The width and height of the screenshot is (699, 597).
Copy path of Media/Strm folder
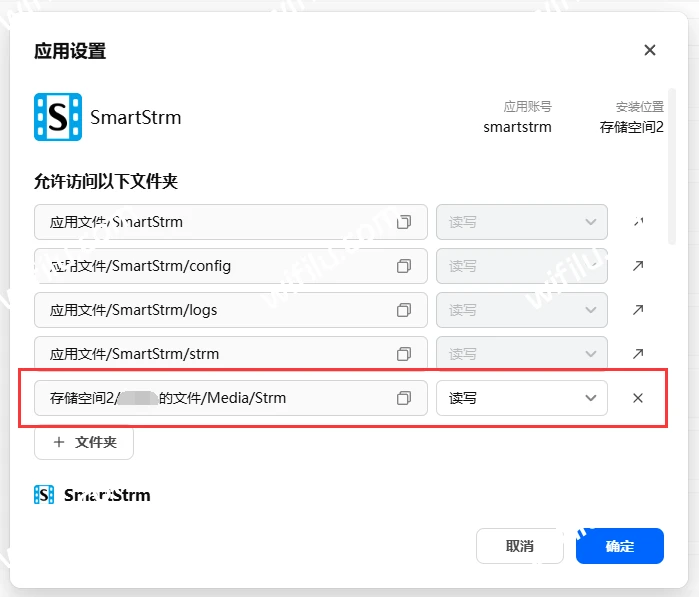point(404,398)
